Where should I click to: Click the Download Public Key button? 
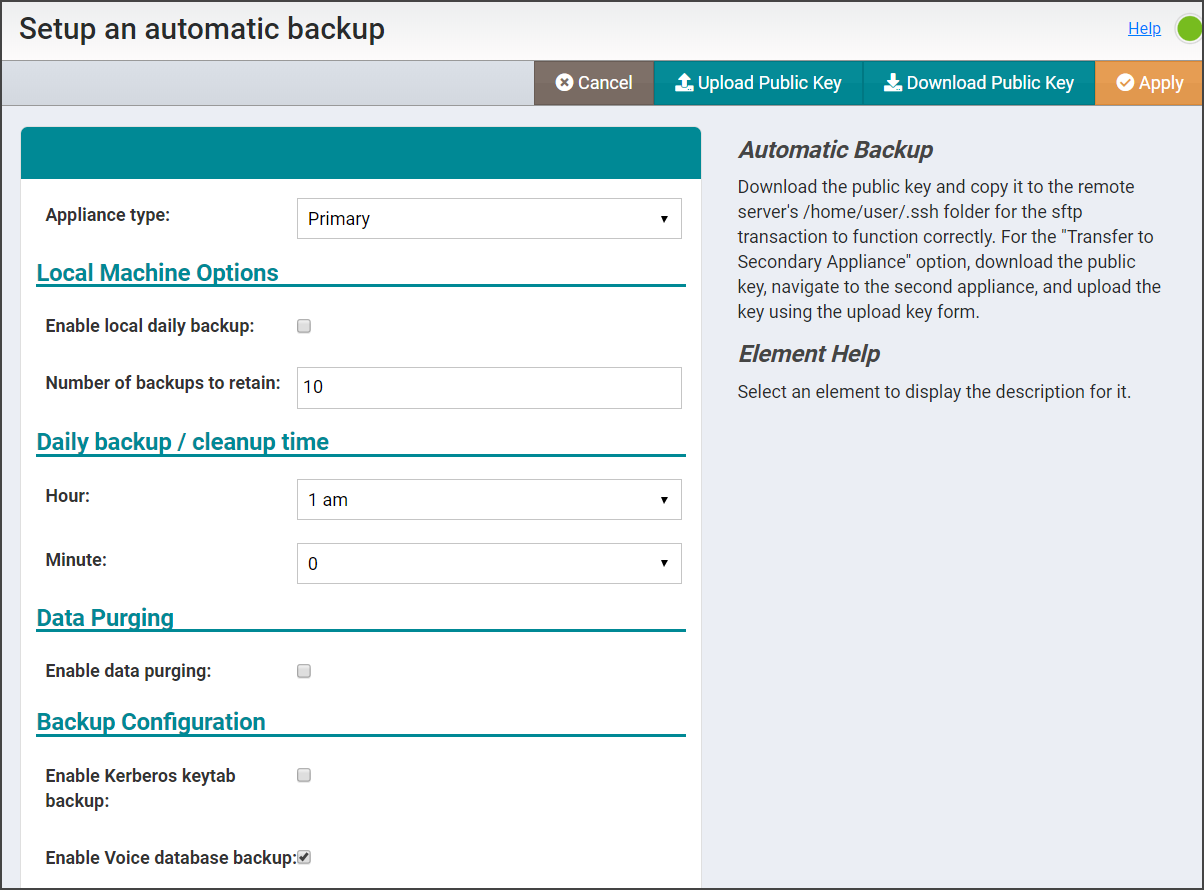[x=978, y=82]
